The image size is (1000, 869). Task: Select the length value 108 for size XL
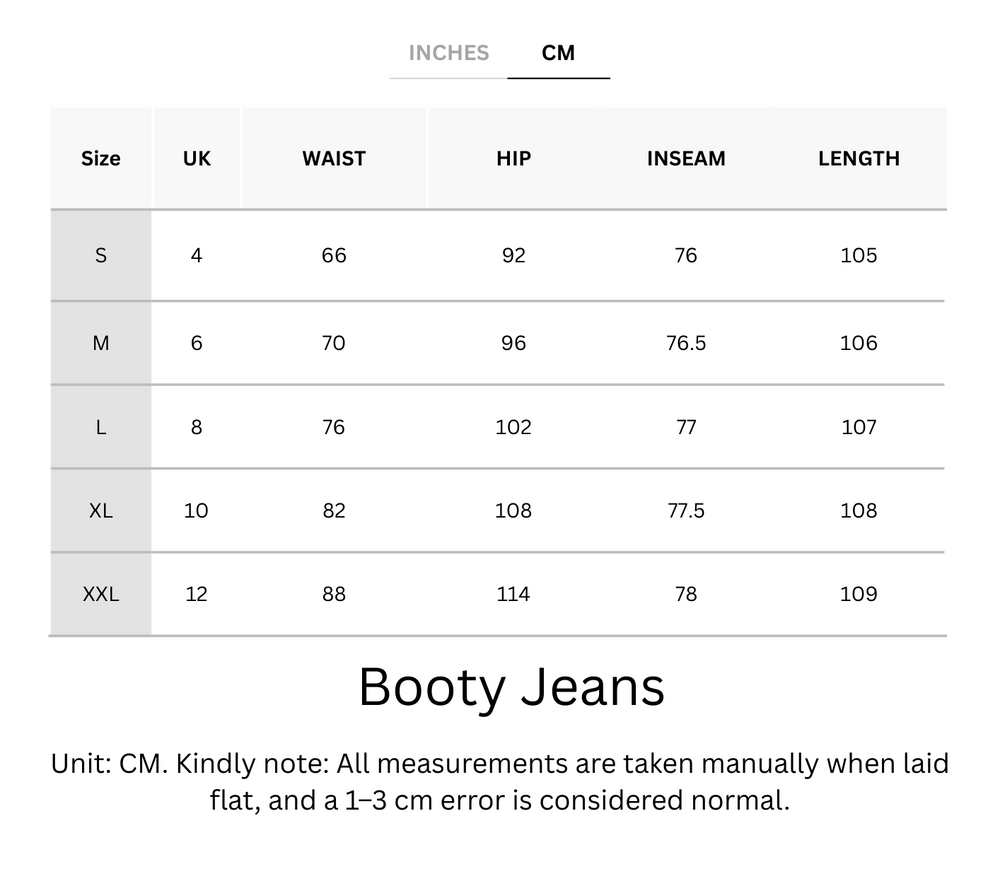coord(859,510)
